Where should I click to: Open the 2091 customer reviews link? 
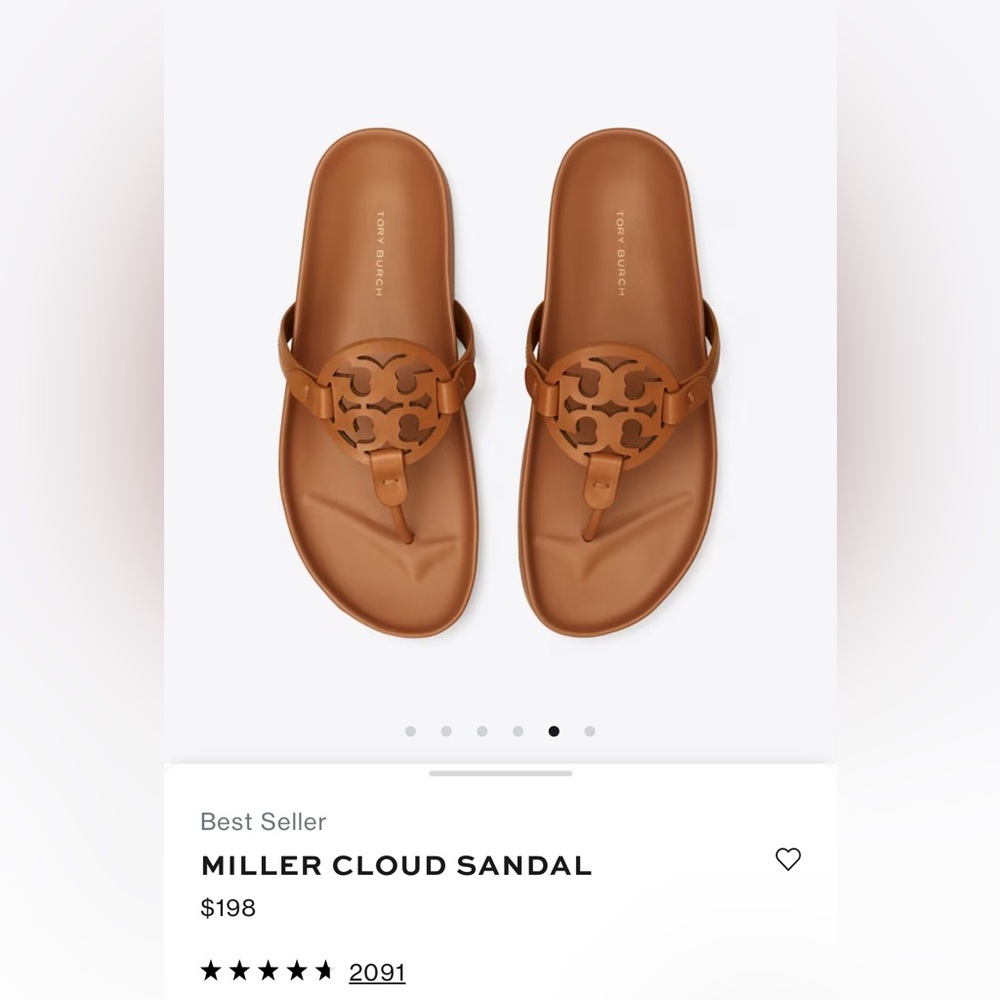[378, 970]
